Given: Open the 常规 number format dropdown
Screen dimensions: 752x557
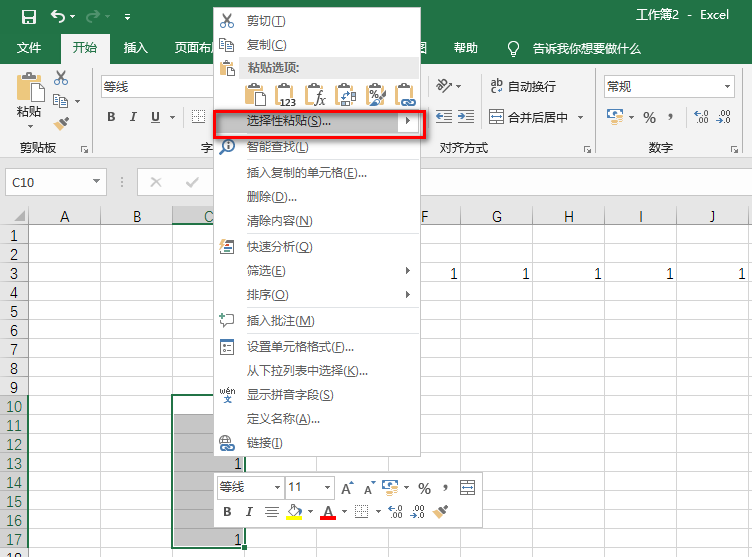Looking at the screenshot, I should pyautogui.click(x=727, y=87).
